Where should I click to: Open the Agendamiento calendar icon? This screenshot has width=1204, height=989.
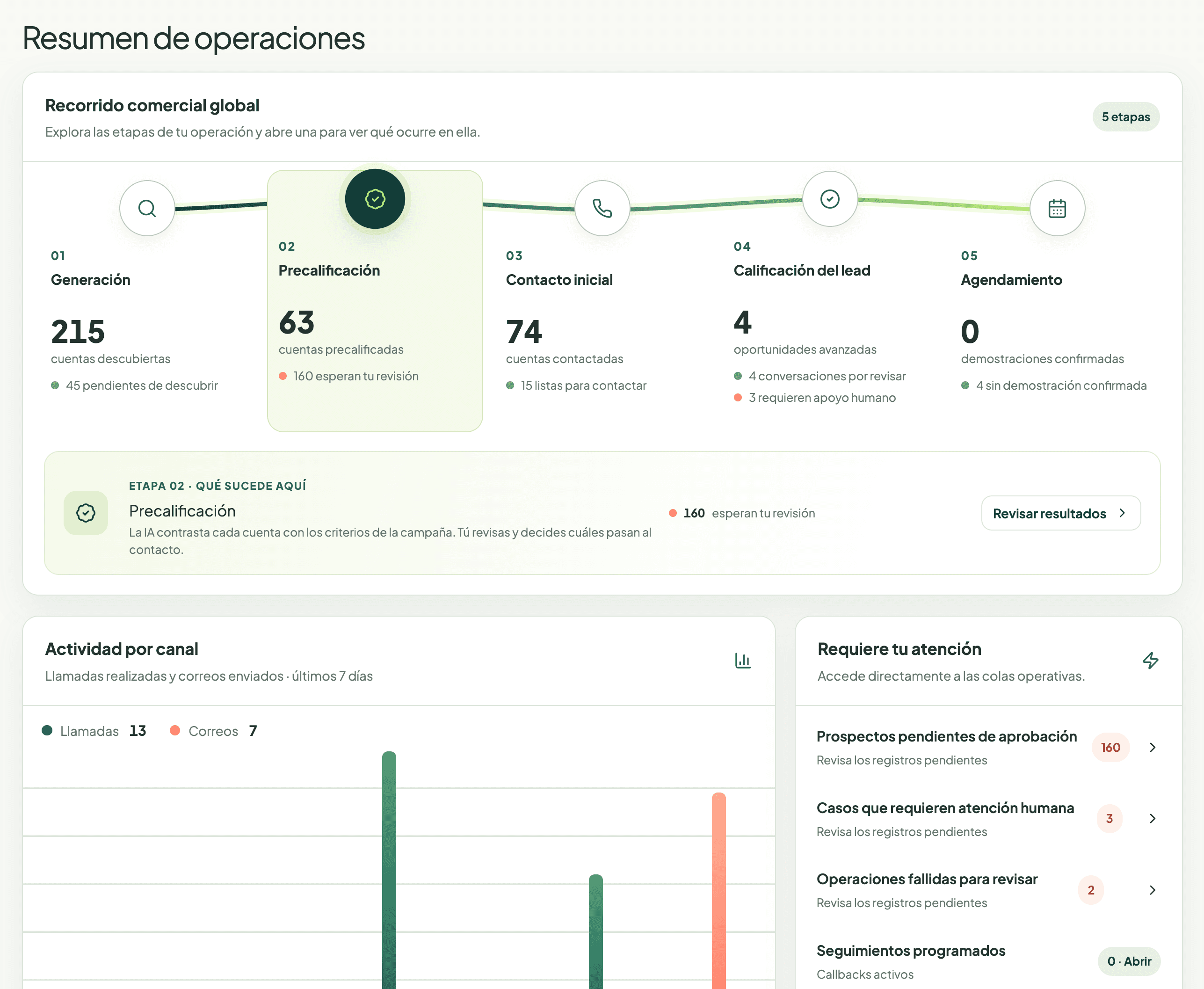1057,209
